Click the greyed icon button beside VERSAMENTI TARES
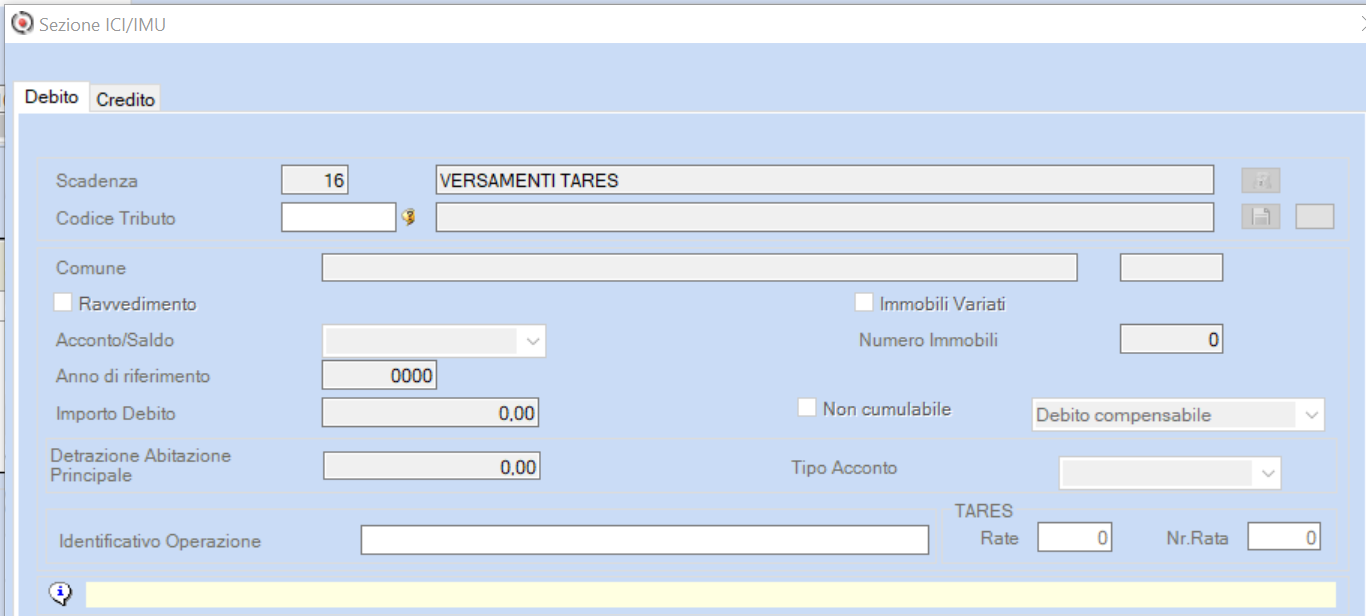 pos(1260,180)
